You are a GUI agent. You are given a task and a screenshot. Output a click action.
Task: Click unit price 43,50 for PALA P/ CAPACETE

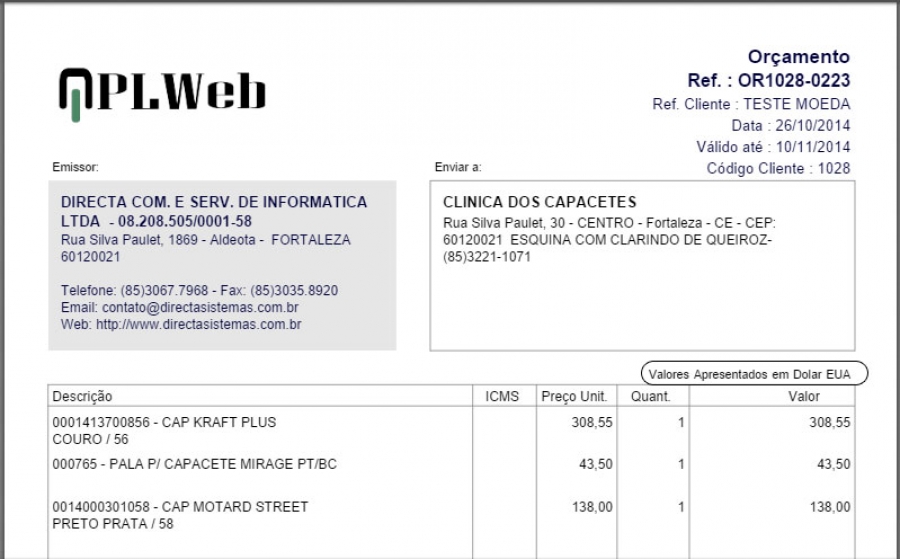596,464
